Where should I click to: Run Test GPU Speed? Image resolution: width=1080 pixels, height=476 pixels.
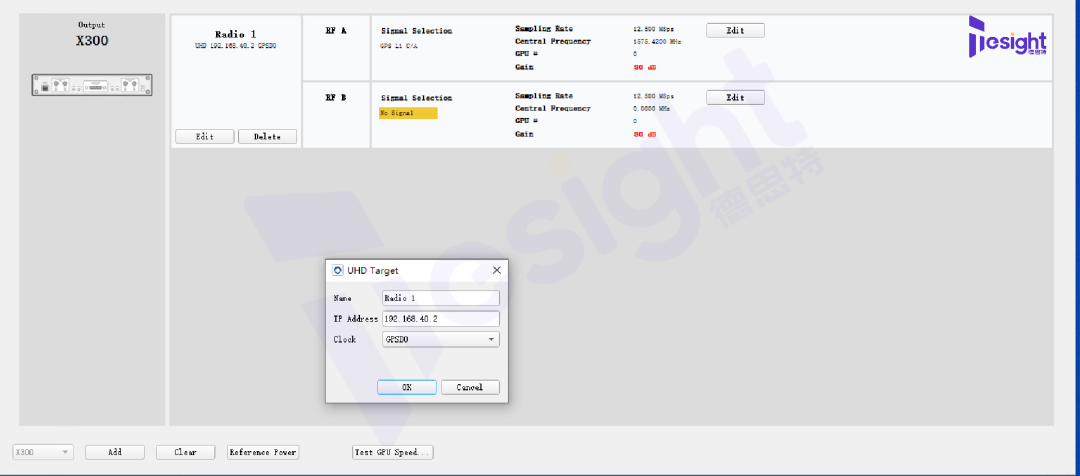pyautogui.click(x=393, y=453)
